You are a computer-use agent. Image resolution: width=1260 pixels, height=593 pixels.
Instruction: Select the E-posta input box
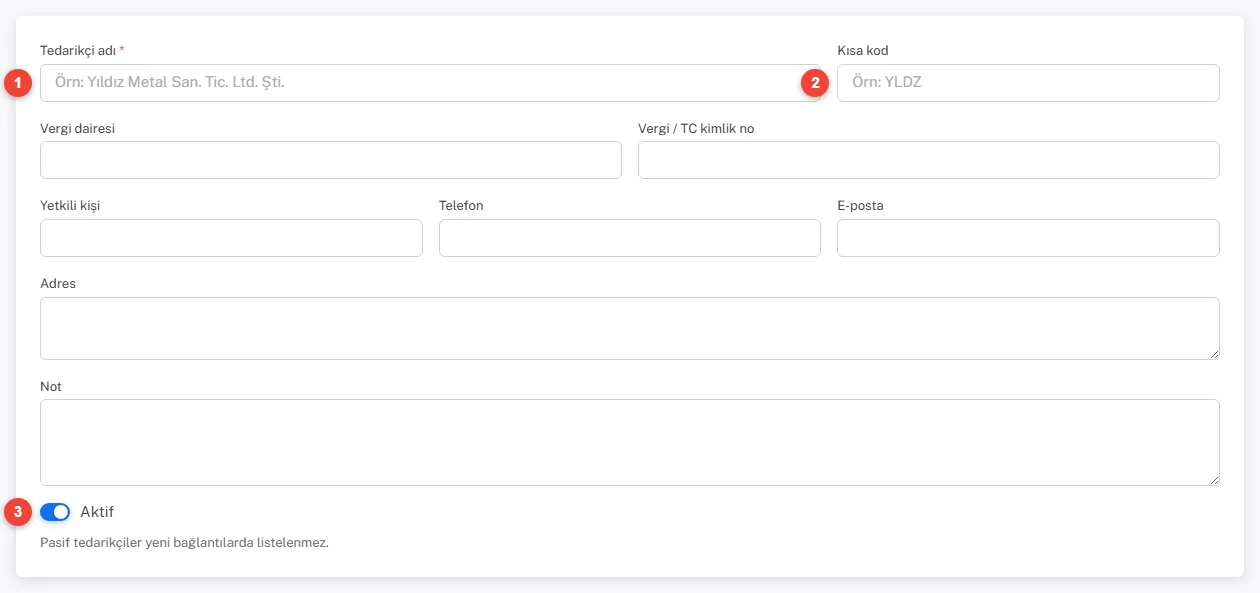point(1028,238)
